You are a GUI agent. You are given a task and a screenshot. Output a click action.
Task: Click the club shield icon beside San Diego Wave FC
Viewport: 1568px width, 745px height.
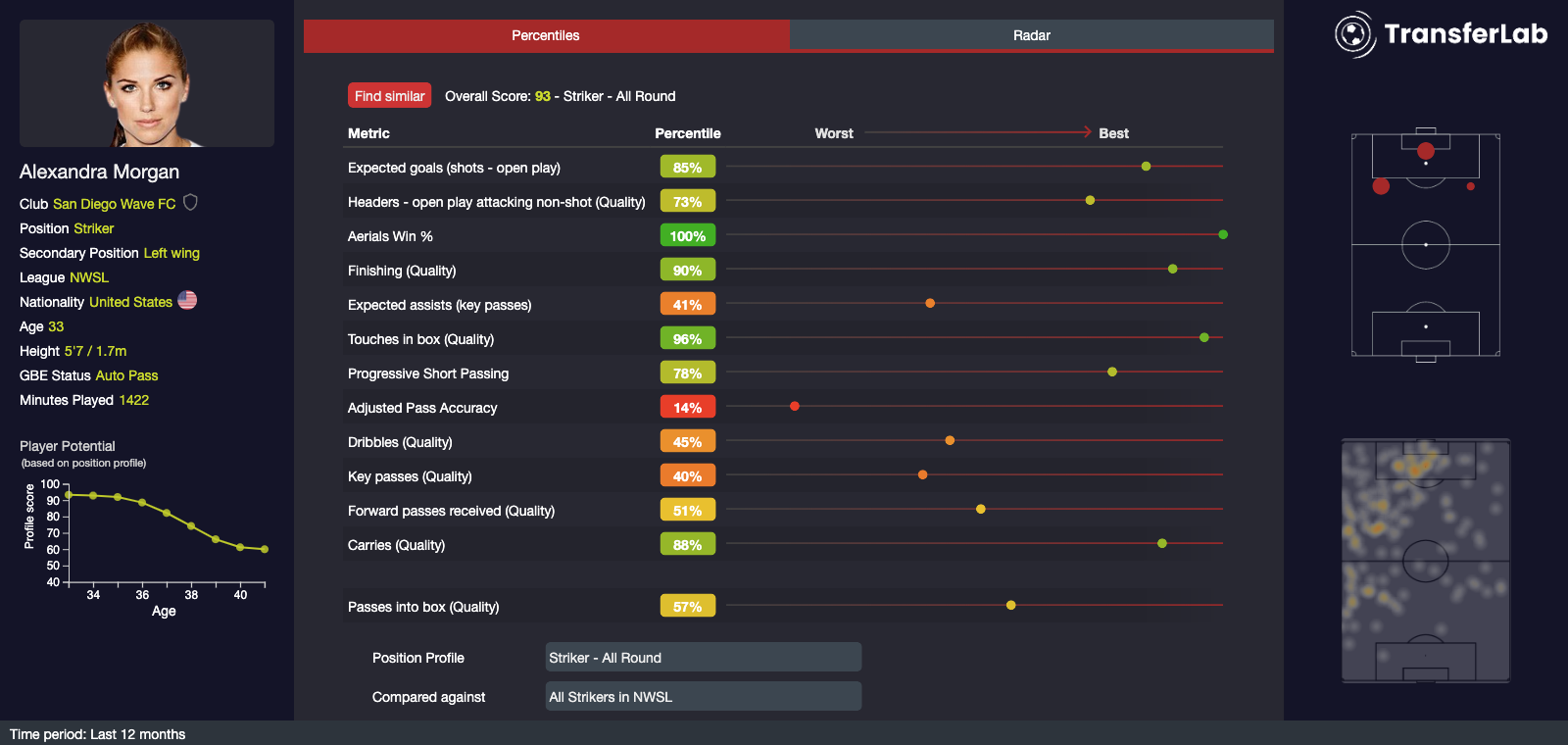[190, 203]
